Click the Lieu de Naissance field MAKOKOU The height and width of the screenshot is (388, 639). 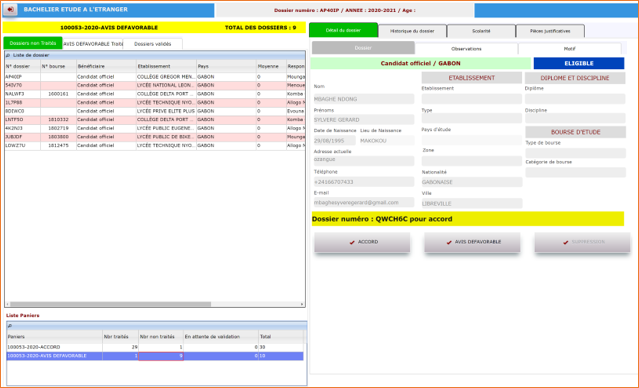(386, 141)
